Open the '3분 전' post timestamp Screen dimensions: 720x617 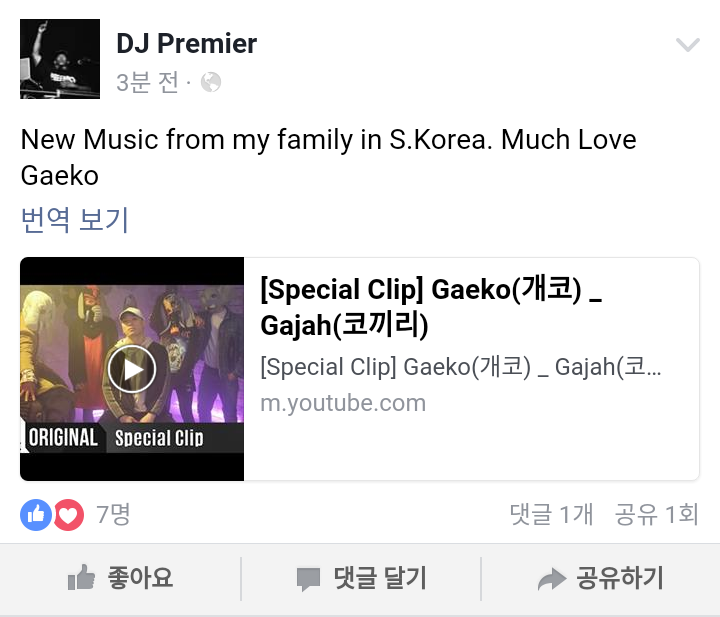click(147, 83)
